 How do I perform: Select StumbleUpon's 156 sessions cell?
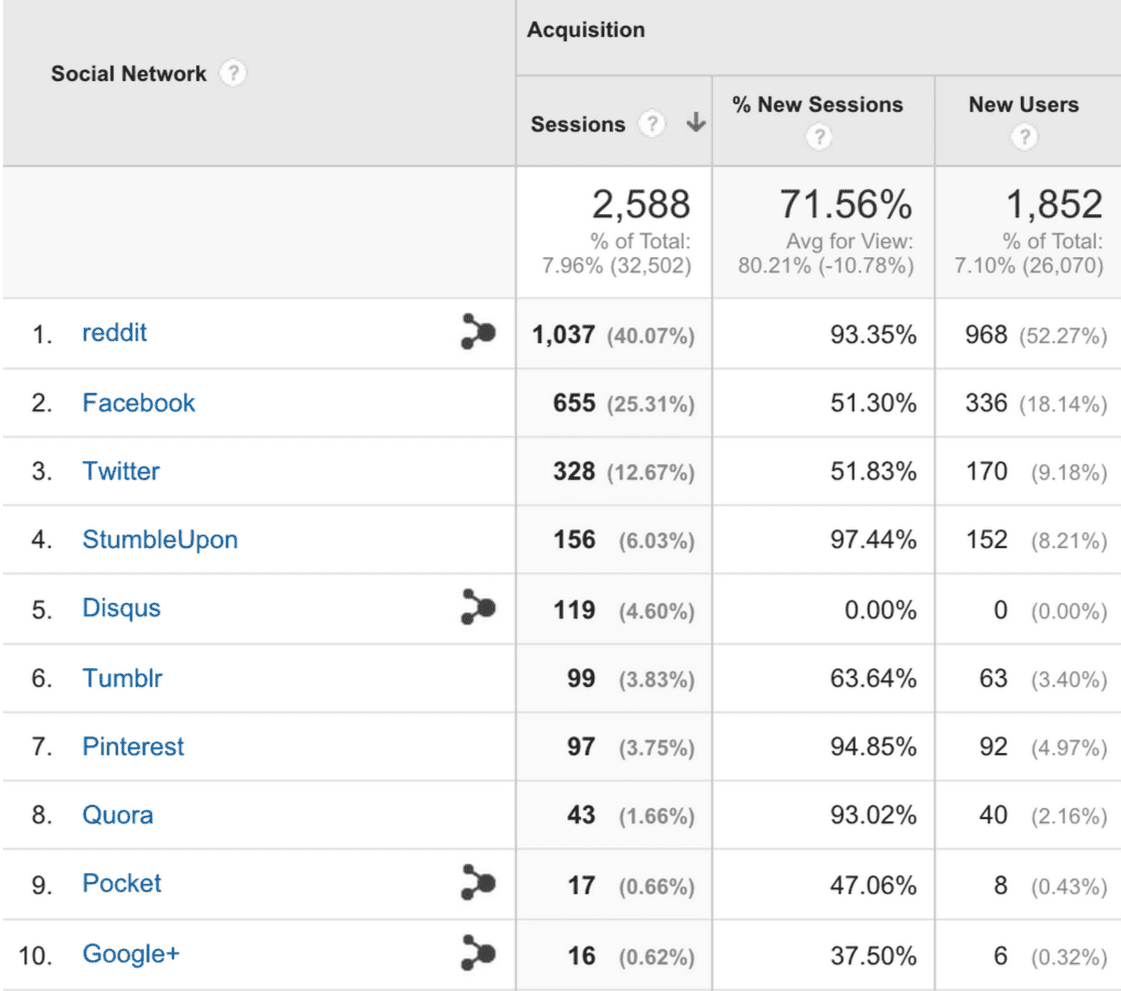click(613, 540)
